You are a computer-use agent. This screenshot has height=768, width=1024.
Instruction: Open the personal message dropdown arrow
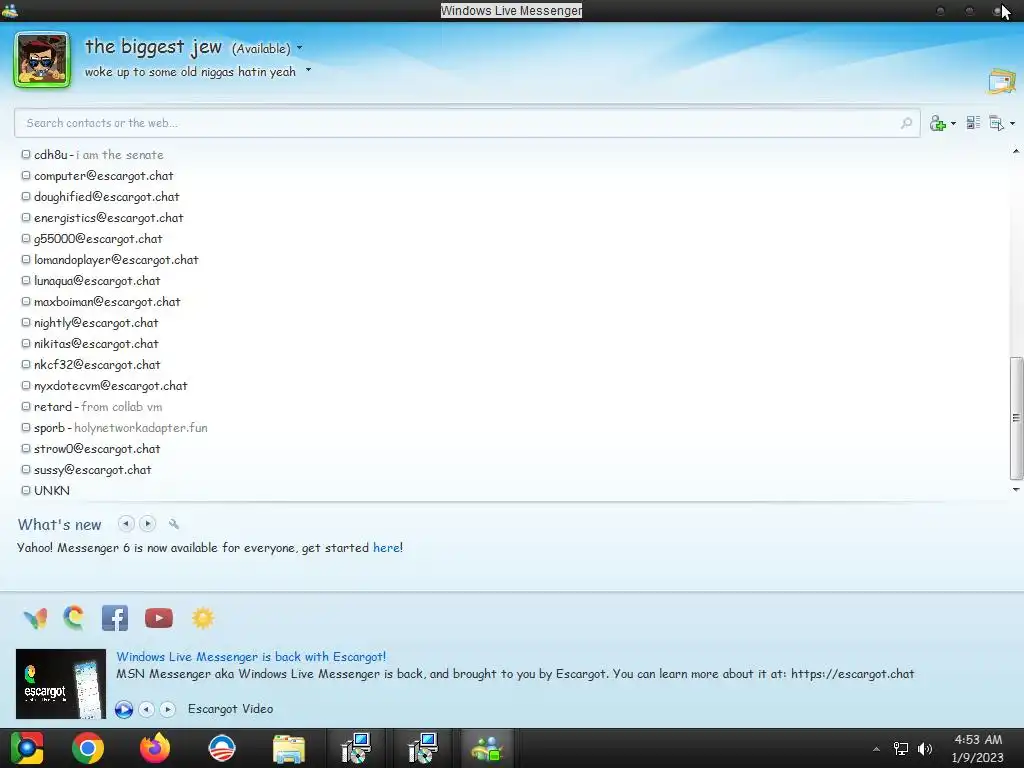tap(308, 70)
